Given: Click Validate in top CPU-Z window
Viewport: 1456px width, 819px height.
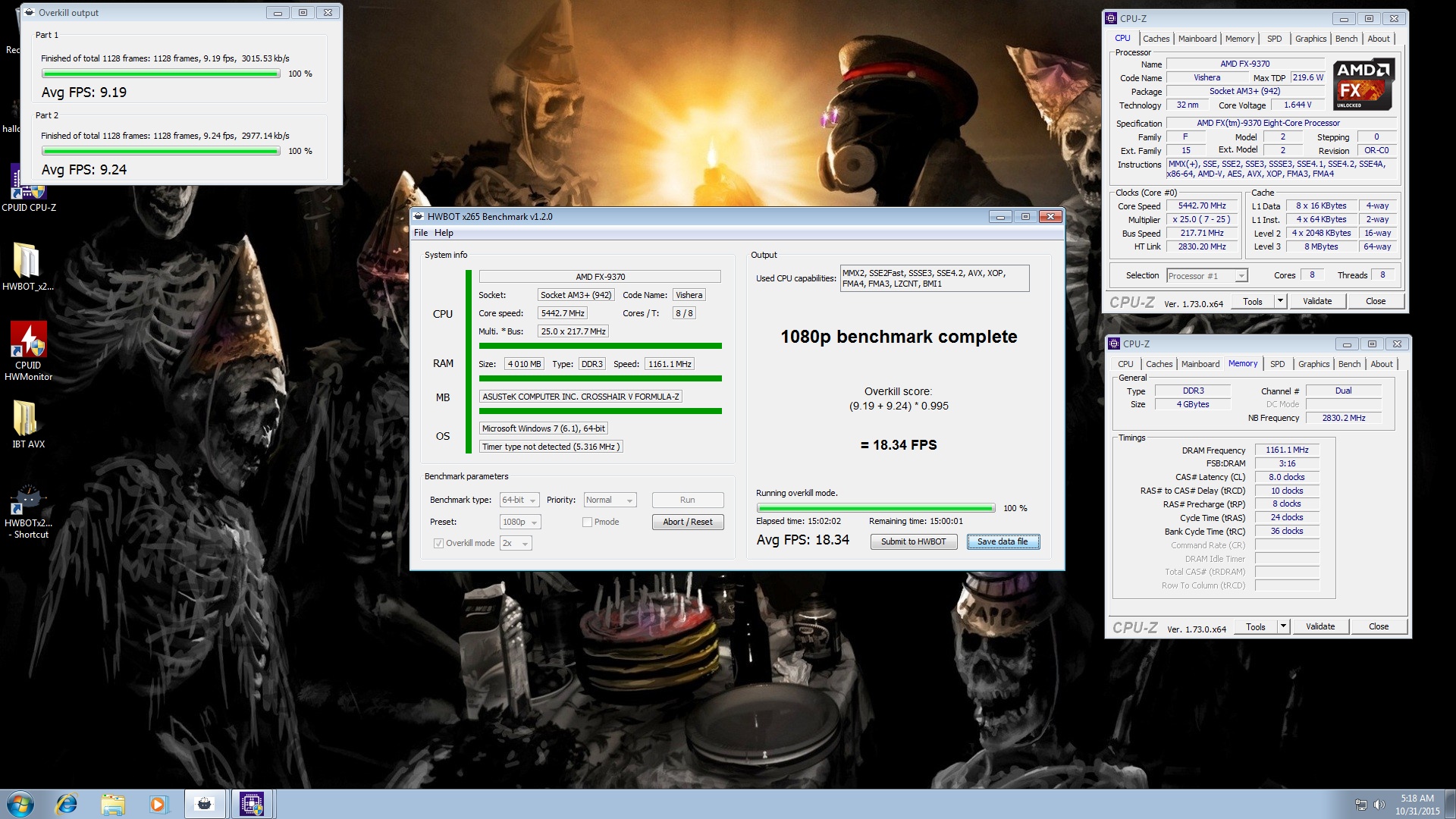Looking at the screenshot, I should (1317, 302).
